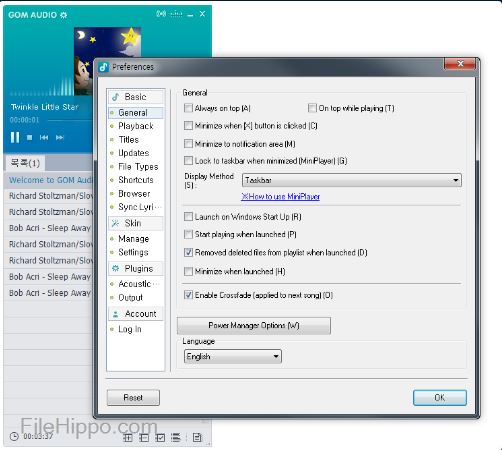Enable Always on top (A)
This screenshot has width=502, height=450.
pyautogui.click(x=188, y=108)
